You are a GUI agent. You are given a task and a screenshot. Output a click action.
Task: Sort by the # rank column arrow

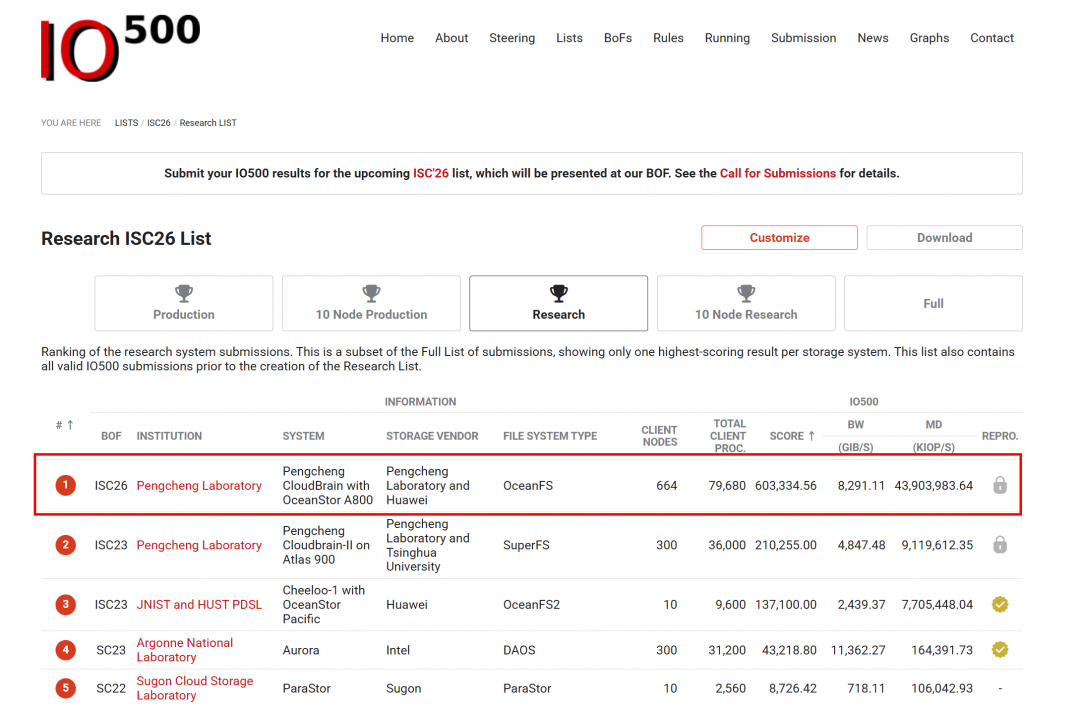70,425
